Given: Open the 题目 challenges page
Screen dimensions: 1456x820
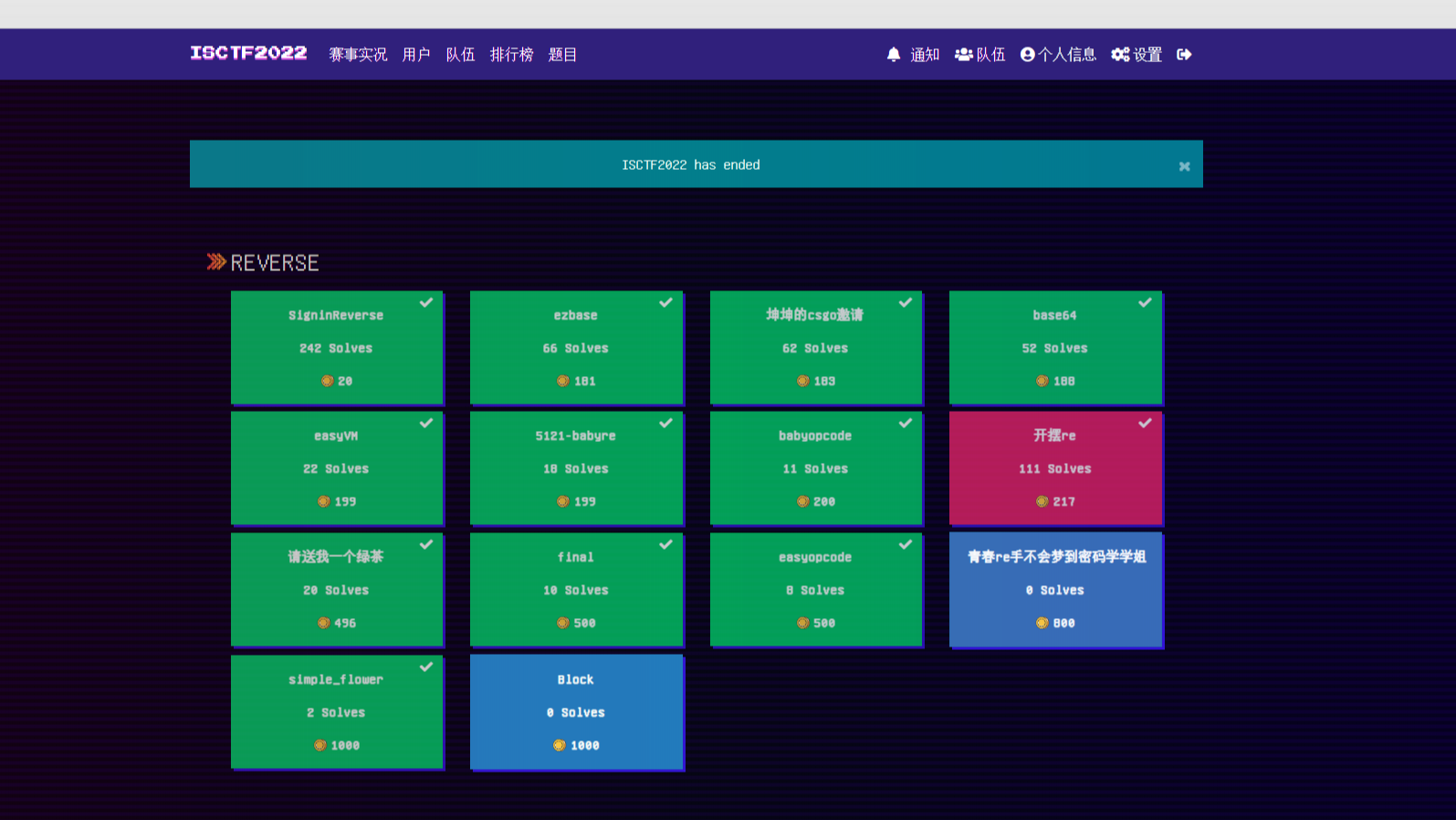Looking at the screenshot, I should [x=562, y=55].
